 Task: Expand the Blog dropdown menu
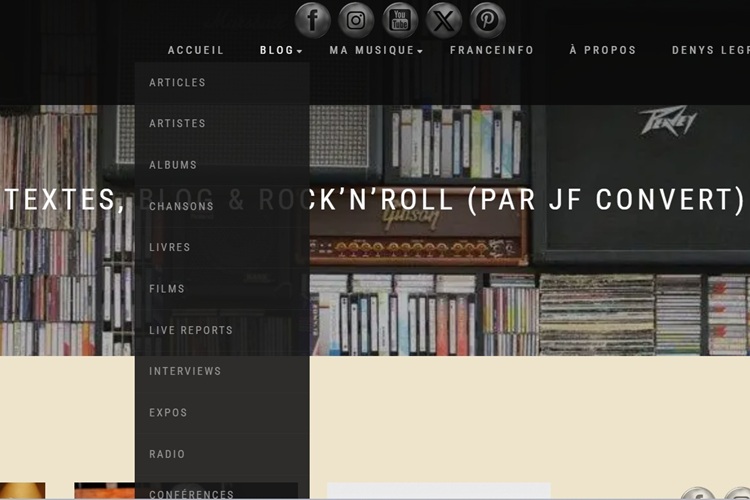(x=281, y=50)
